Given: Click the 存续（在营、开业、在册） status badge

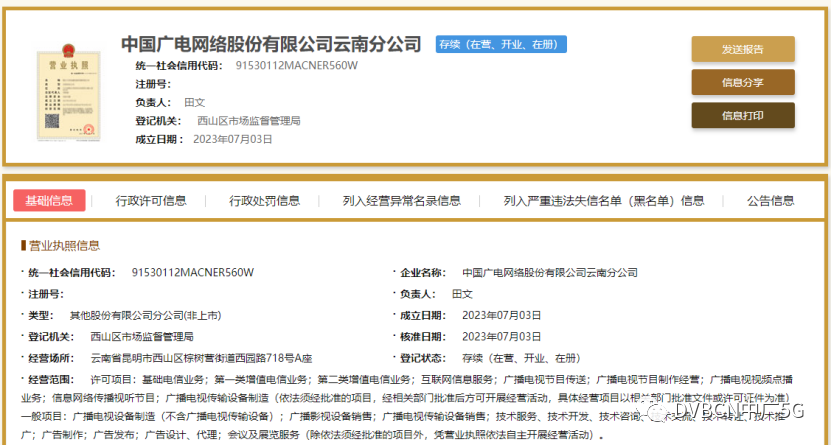Looking at the screenshot, I should (x=501, y=44).
